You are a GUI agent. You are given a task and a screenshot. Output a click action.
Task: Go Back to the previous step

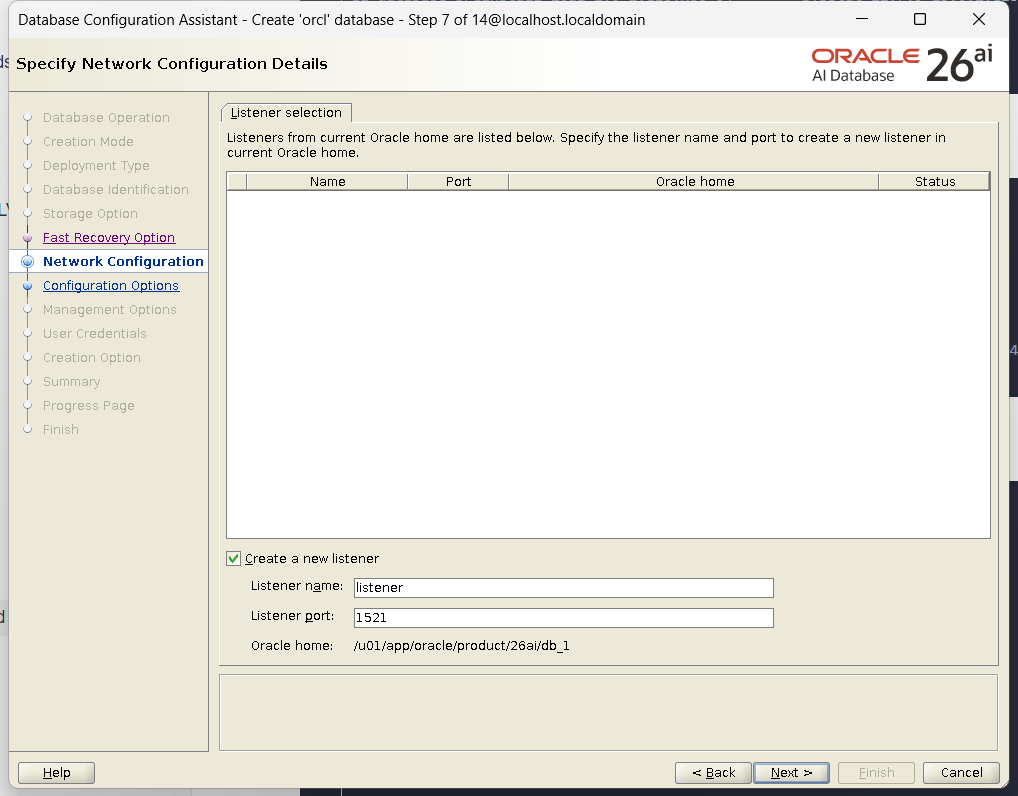pos(713,773)
